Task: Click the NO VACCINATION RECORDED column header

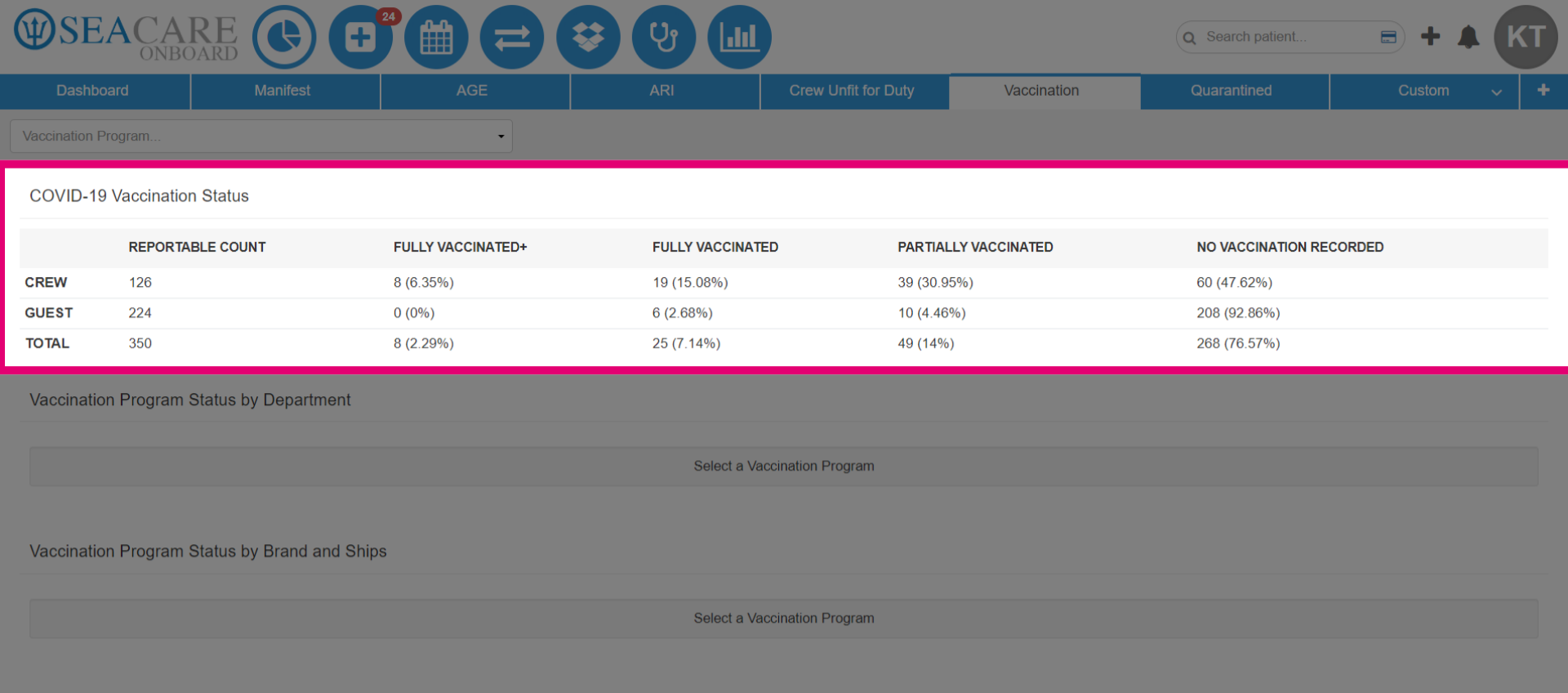Action: pyautogui.click(x=1290, y=247)
